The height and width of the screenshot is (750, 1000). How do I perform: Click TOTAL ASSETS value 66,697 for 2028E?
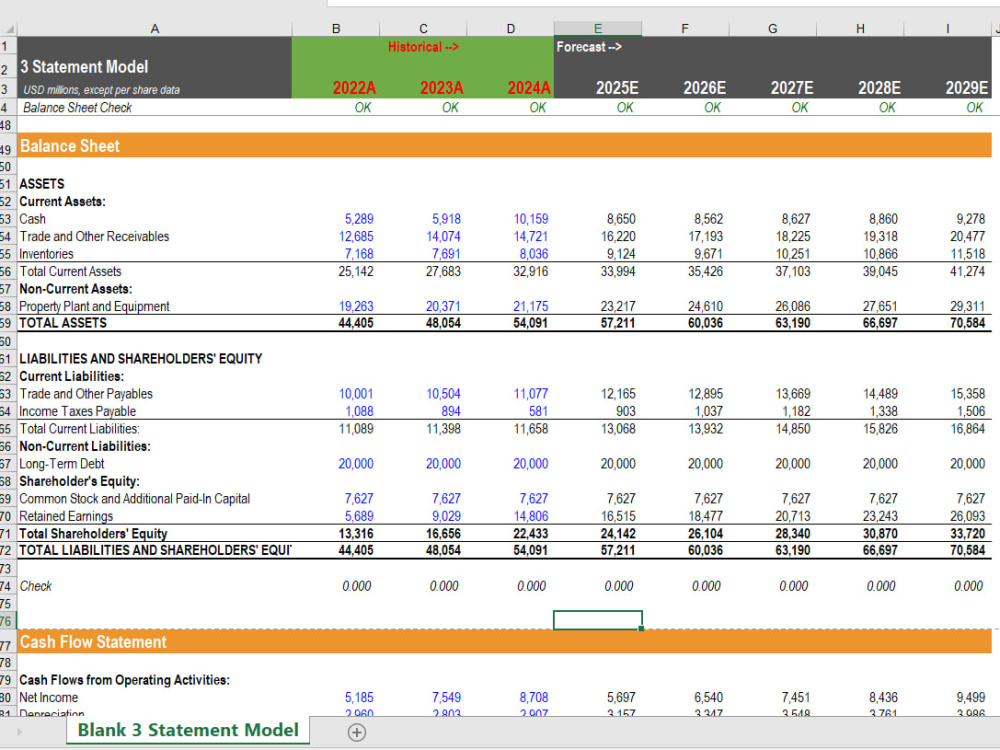pos(880,323)
